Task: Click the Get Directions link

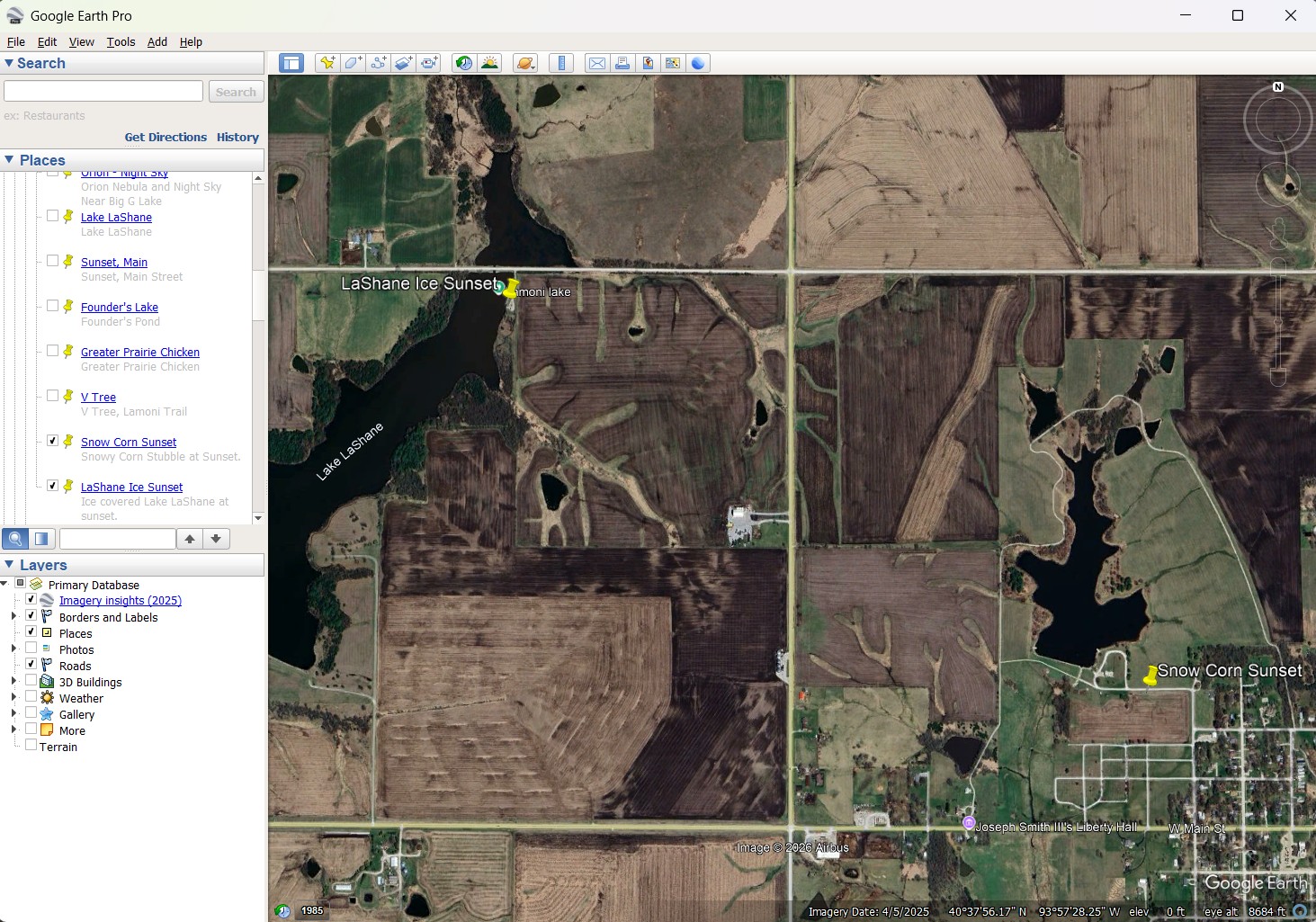Action: (x=166, y=137)
